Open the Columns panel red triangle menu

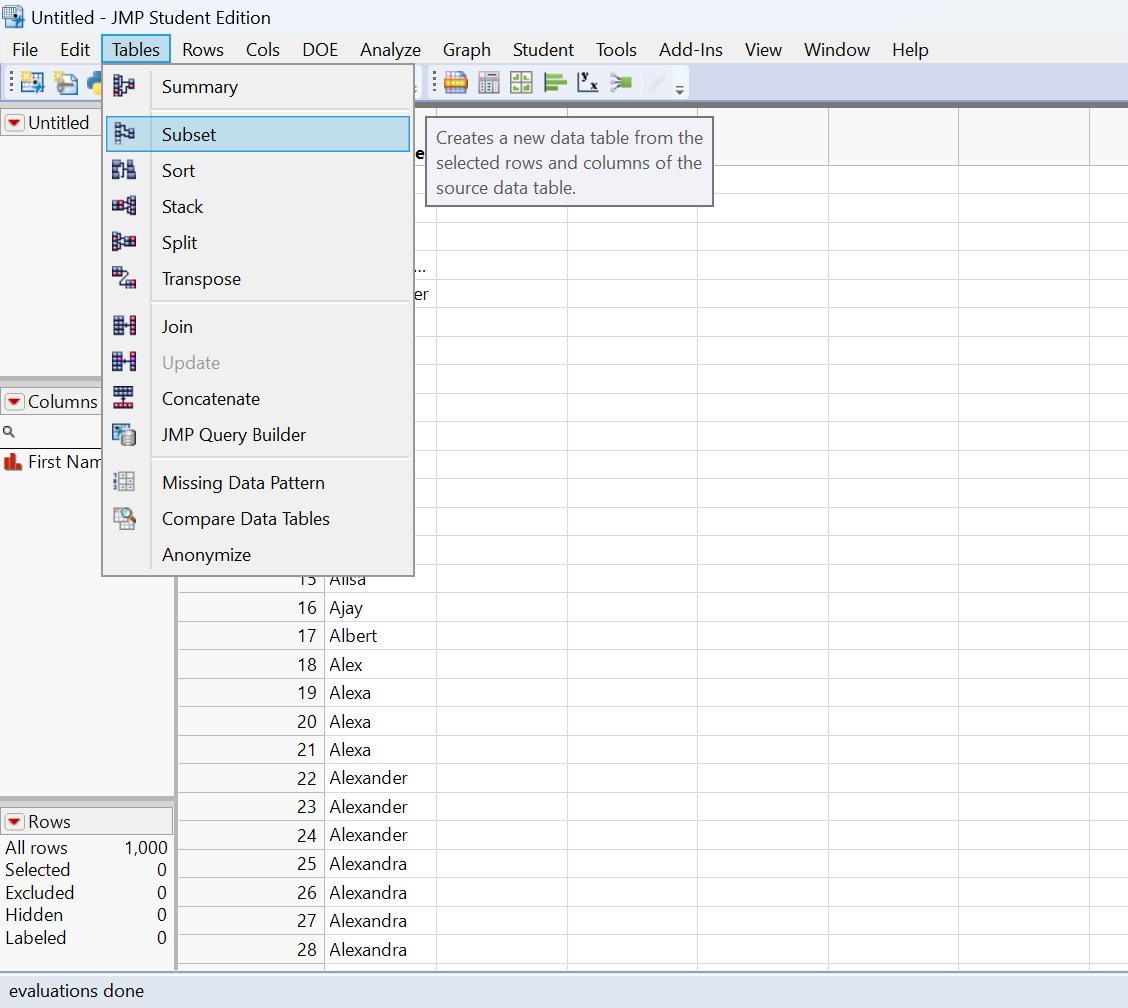point(15,402)
